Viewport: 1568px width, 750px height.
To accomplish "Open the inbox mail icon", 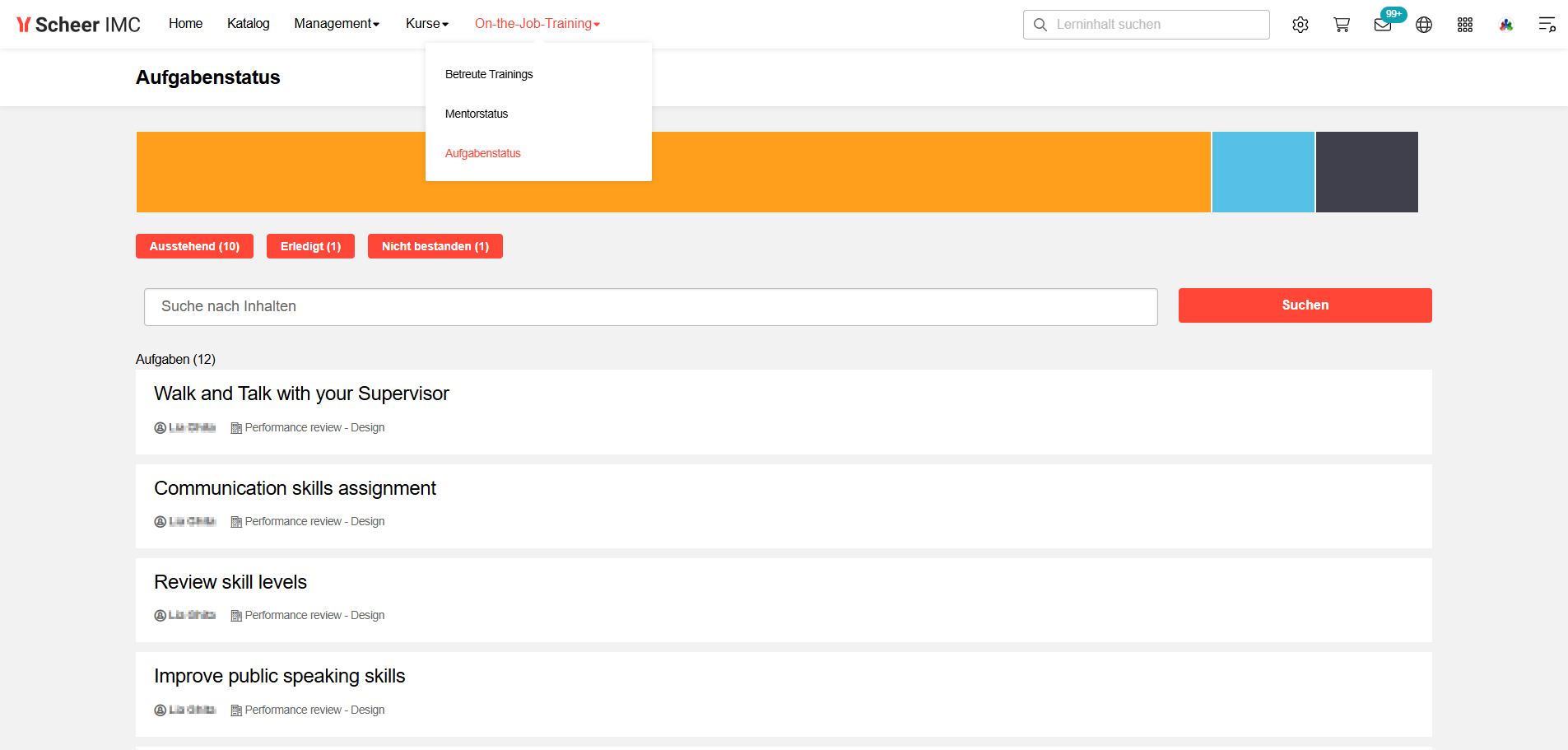I will (x=1383, y=25).
